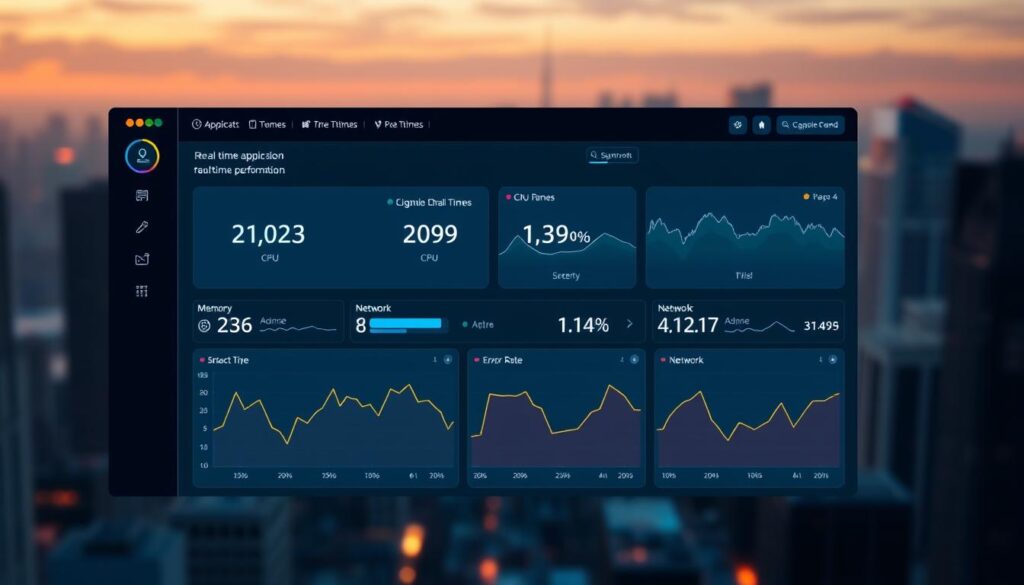Select the pen tool icon in sidebar
1024x585 pixels.
pos(140,227)
